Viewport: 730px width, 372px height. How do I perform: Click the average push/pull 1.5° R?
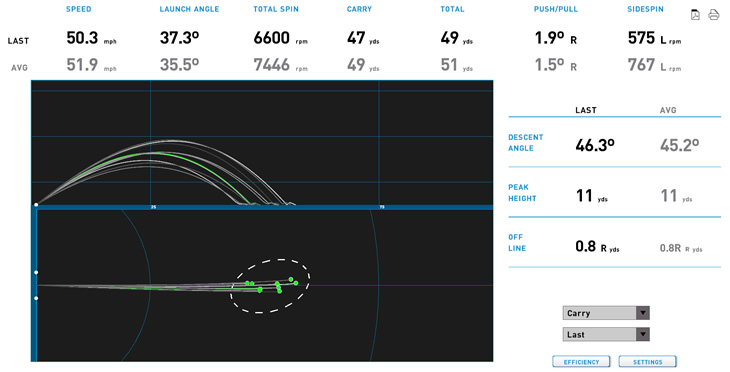pyautogui.click(x=555, y=65)
